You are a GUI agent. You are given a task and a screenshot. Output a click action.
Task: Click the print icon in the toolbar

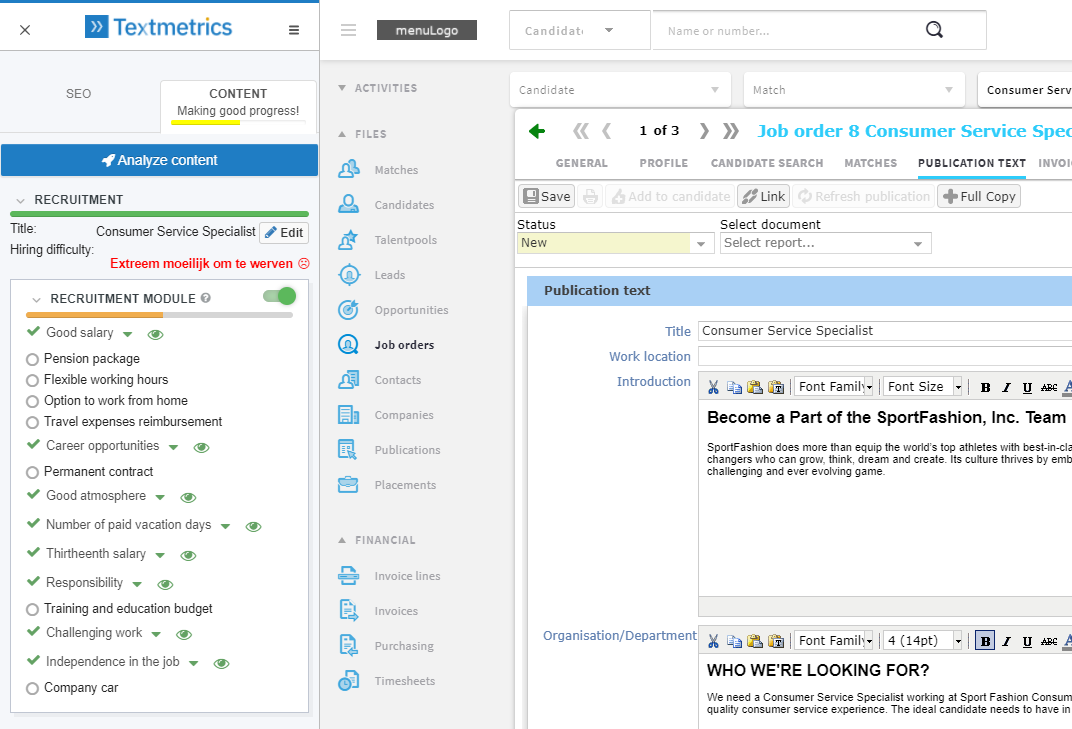point(590,197)
